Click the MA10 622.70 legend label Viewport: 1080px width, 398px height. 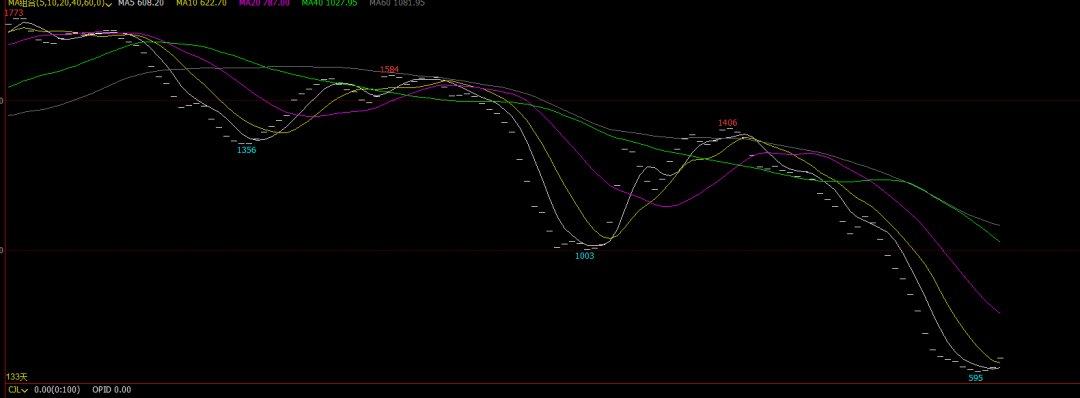[x=201, y=3]
